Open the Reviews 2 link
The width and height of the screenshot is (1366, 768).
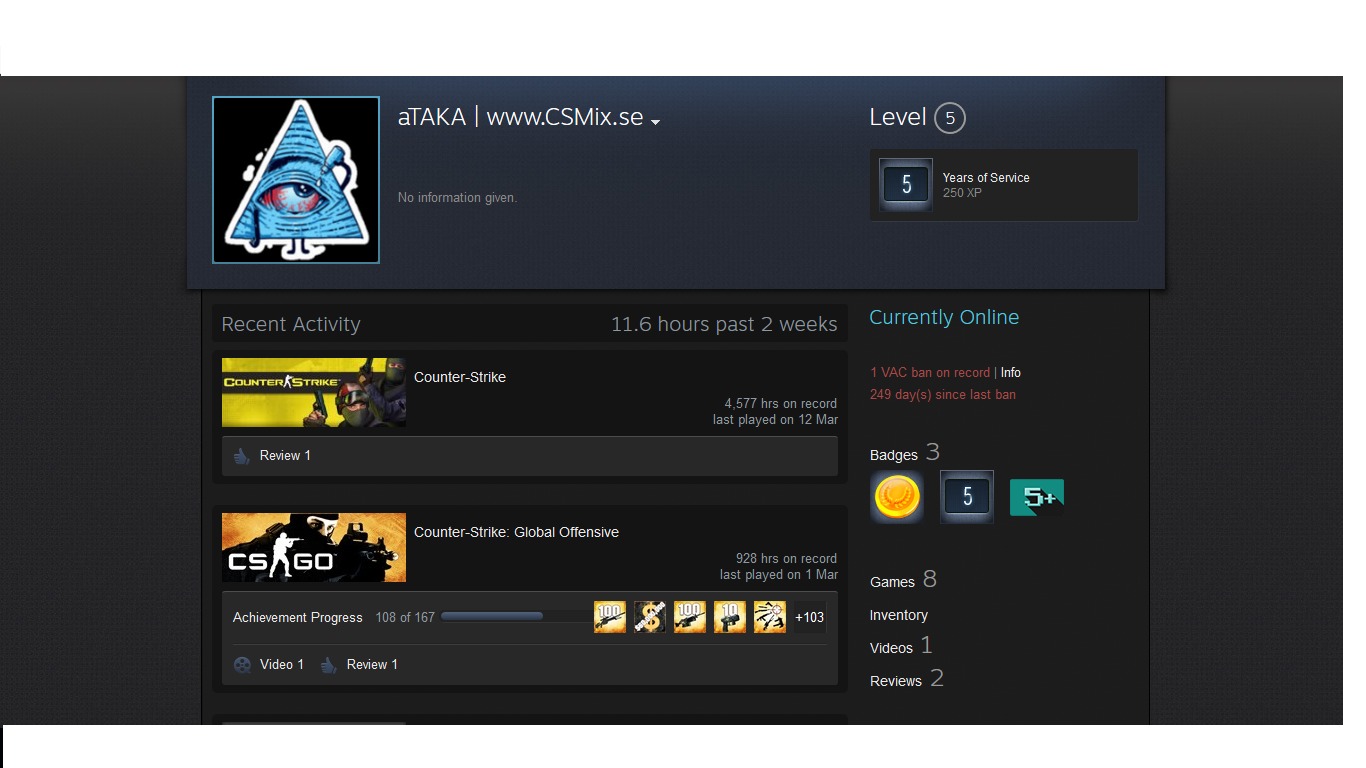pos(907,679)
